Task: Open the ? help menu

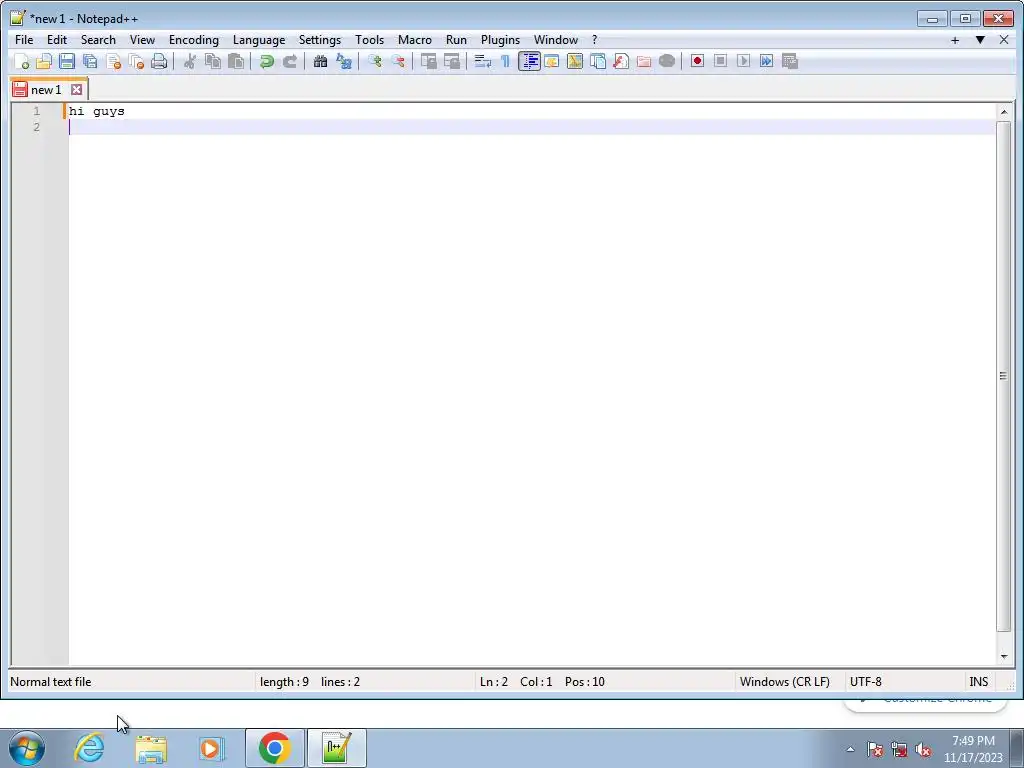Action: click(594, 40)
